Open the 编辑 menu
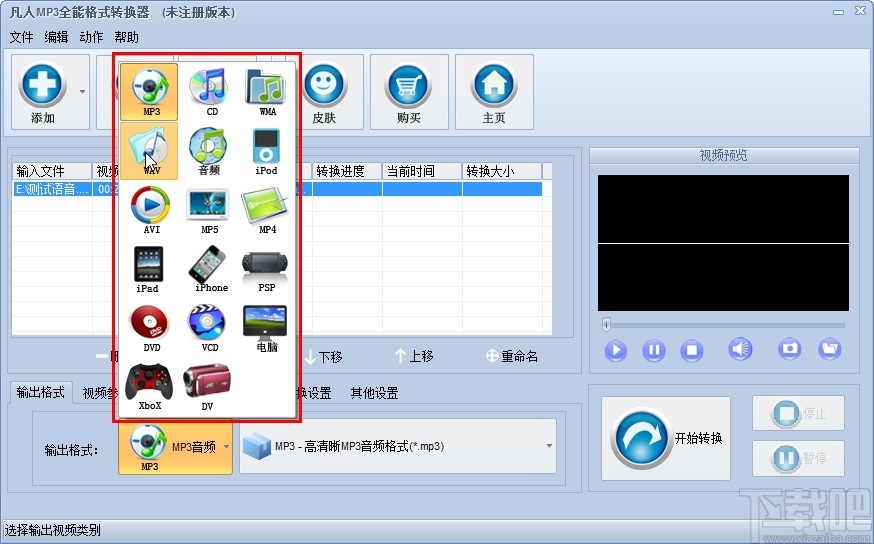Screen dimensions: 874x544 (x=56, y=37)
